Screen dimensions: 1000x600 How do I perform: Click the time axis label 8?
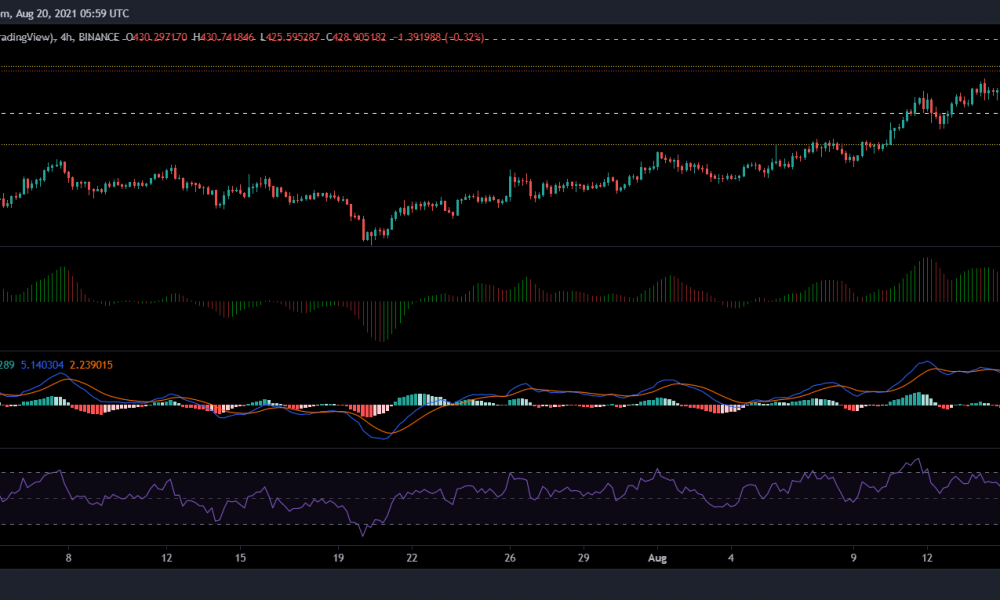click(68, 558)
